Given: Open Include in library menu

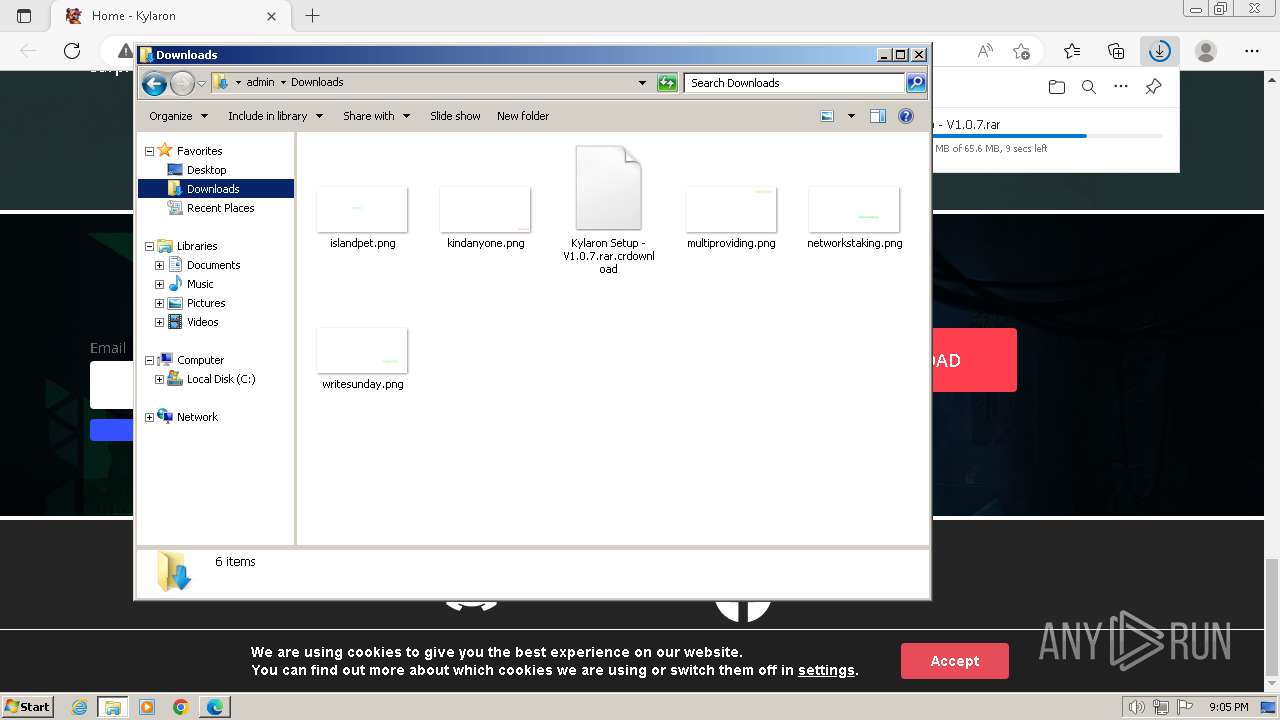Looking at the screenshot, I should (x=275, y=116).
